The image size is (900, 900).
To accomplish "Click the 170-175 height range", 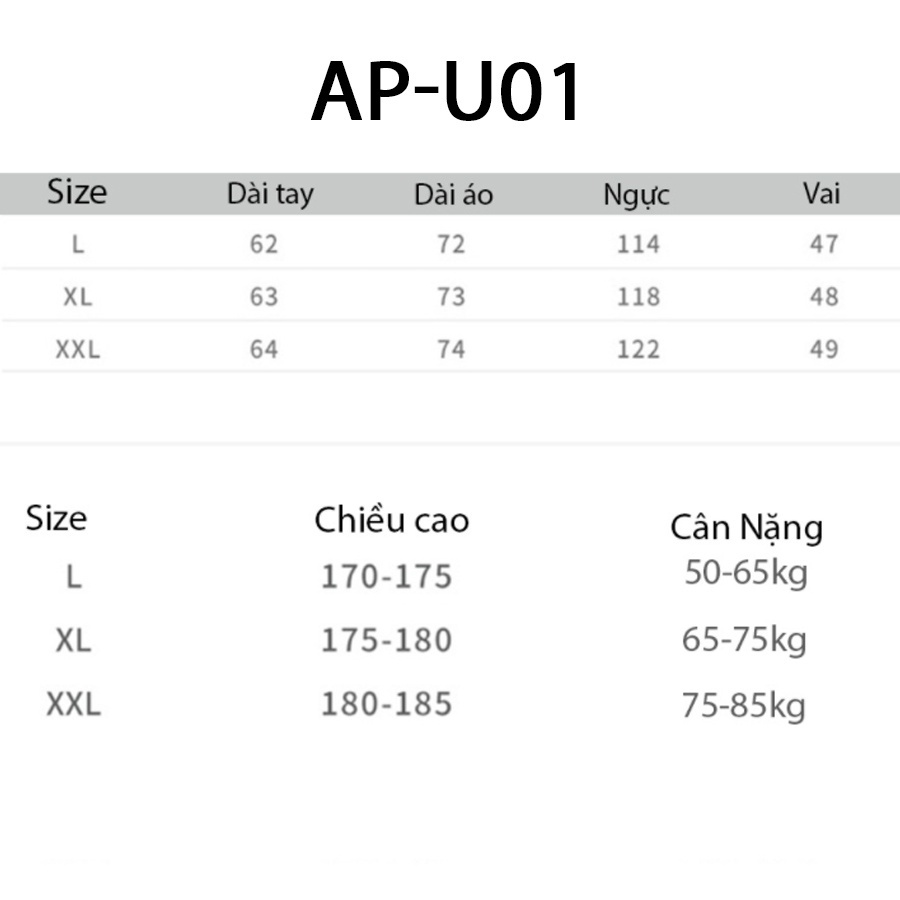I will click(386, 577).
